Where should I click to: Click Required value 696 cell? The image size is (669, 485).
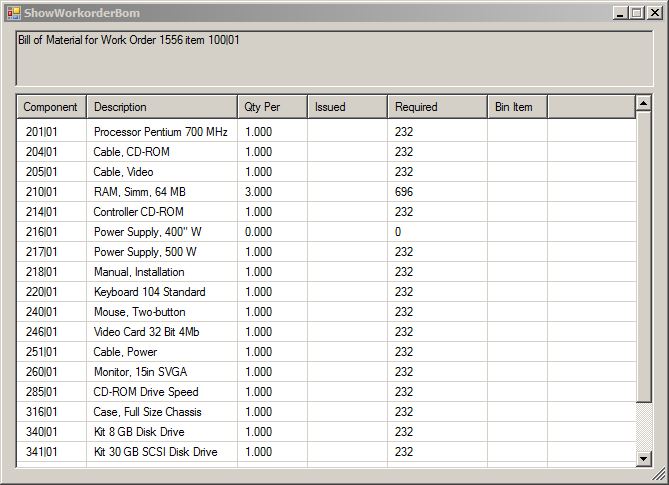(404, 192)
